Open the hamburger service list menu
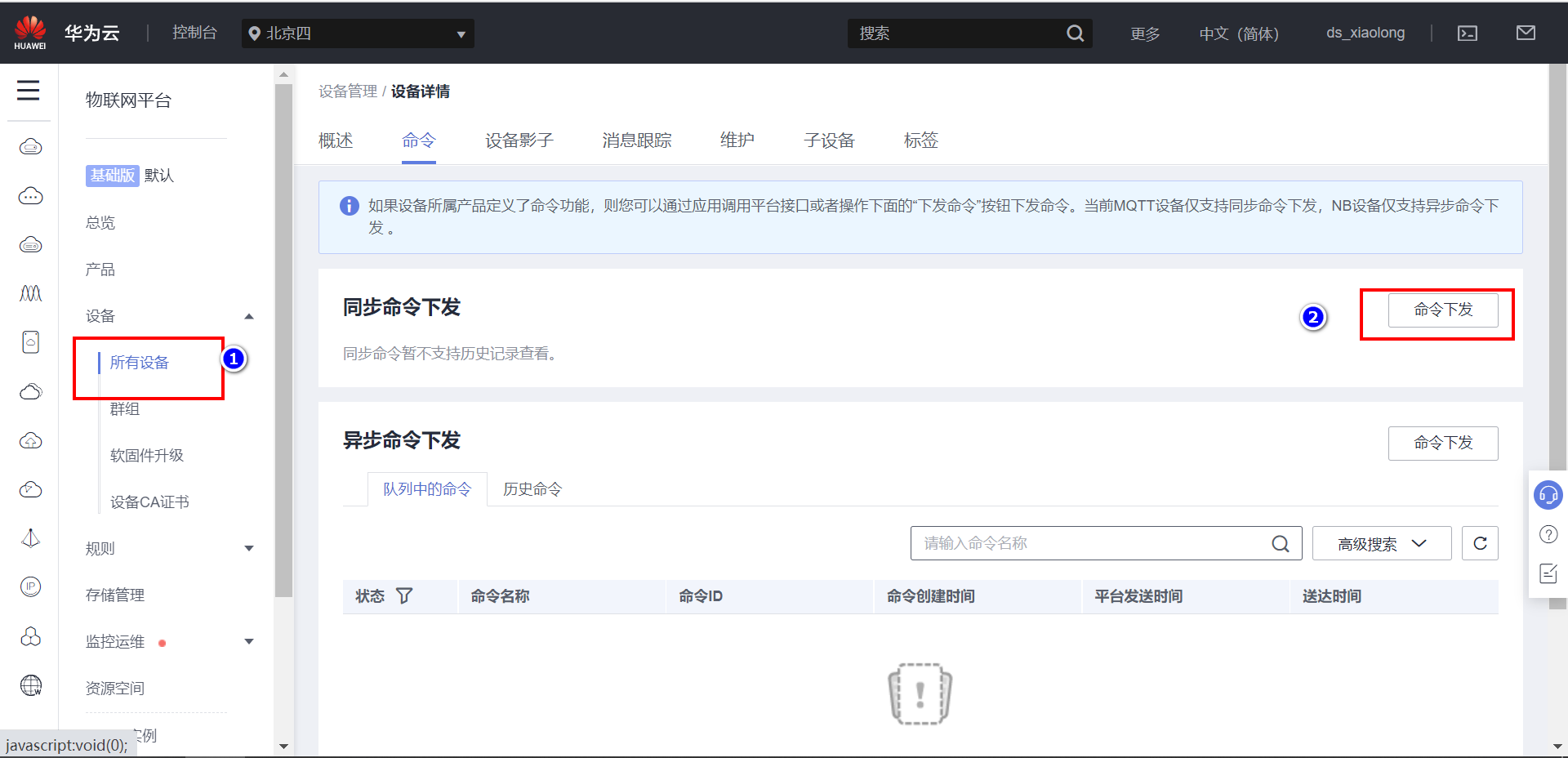Viewport: 1568px width, 758px height. click(x=29, y=90)
